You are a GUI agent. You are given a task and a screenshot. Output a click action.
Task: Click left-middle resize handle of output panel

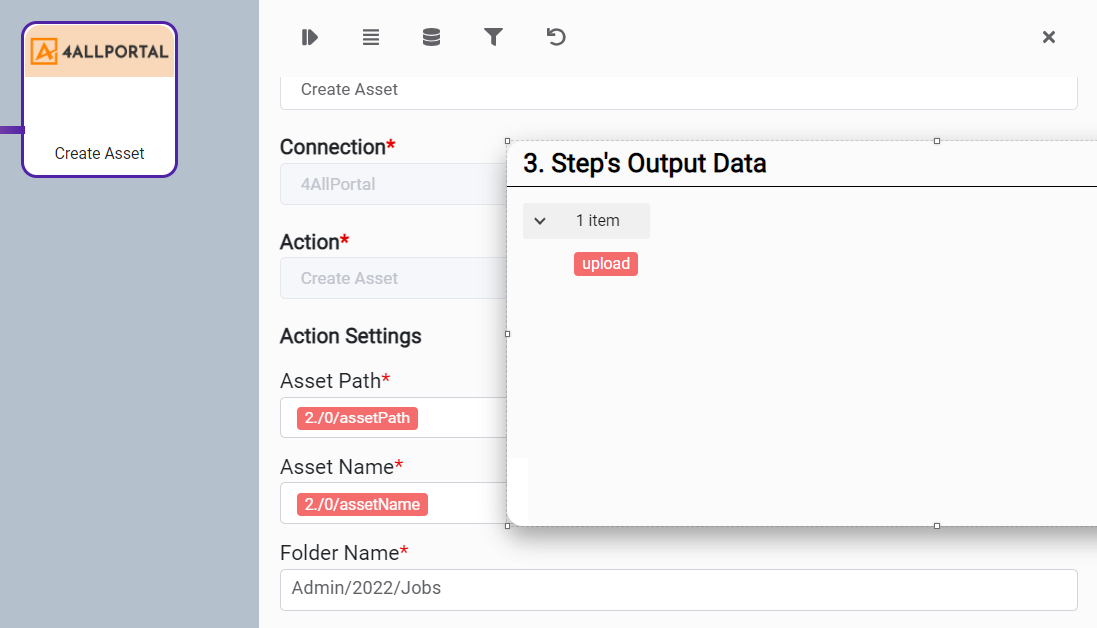click(x=508, y=334)
